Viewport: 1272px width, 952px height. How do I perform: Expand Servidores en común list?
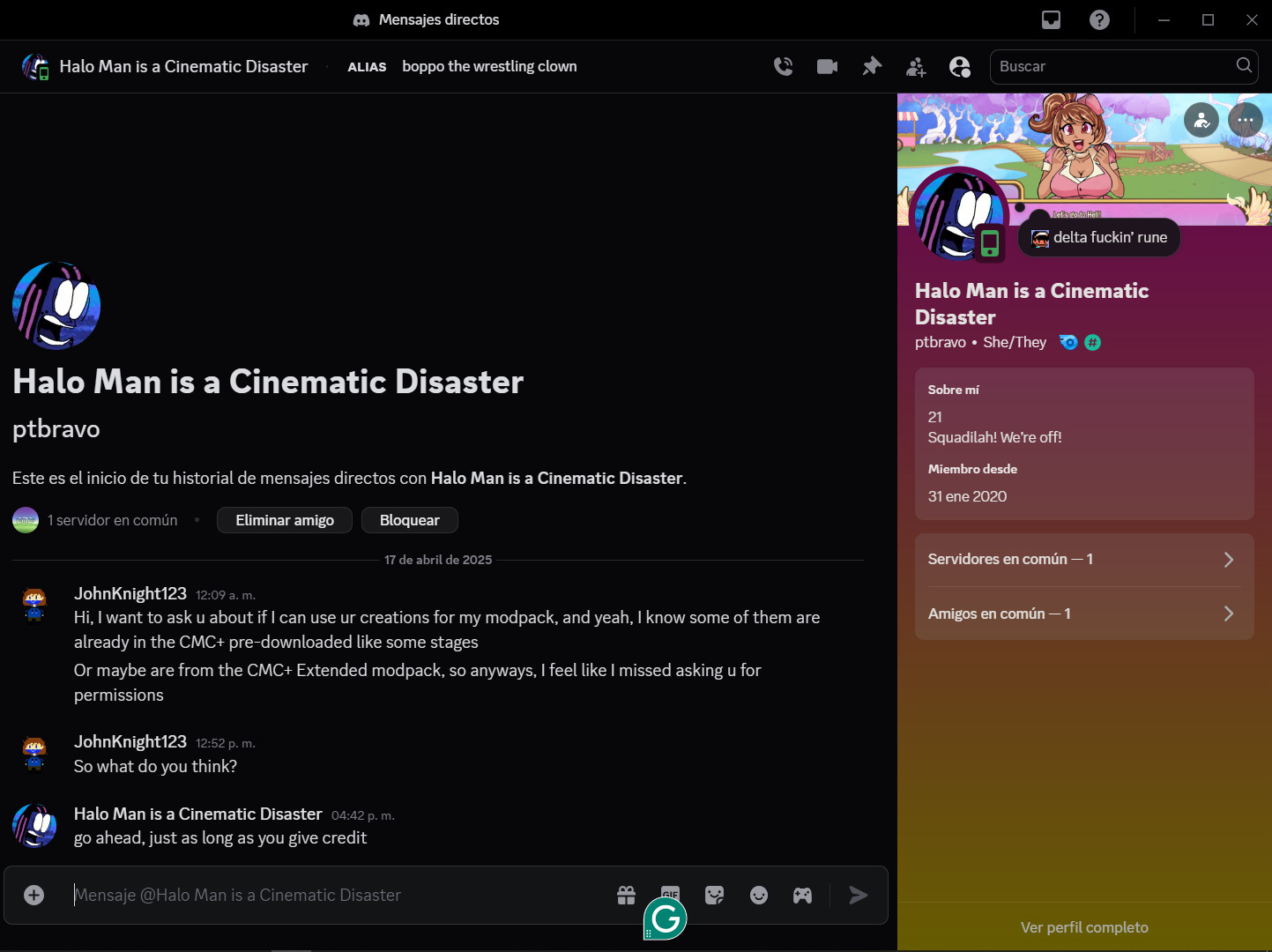coord(1083,560)
